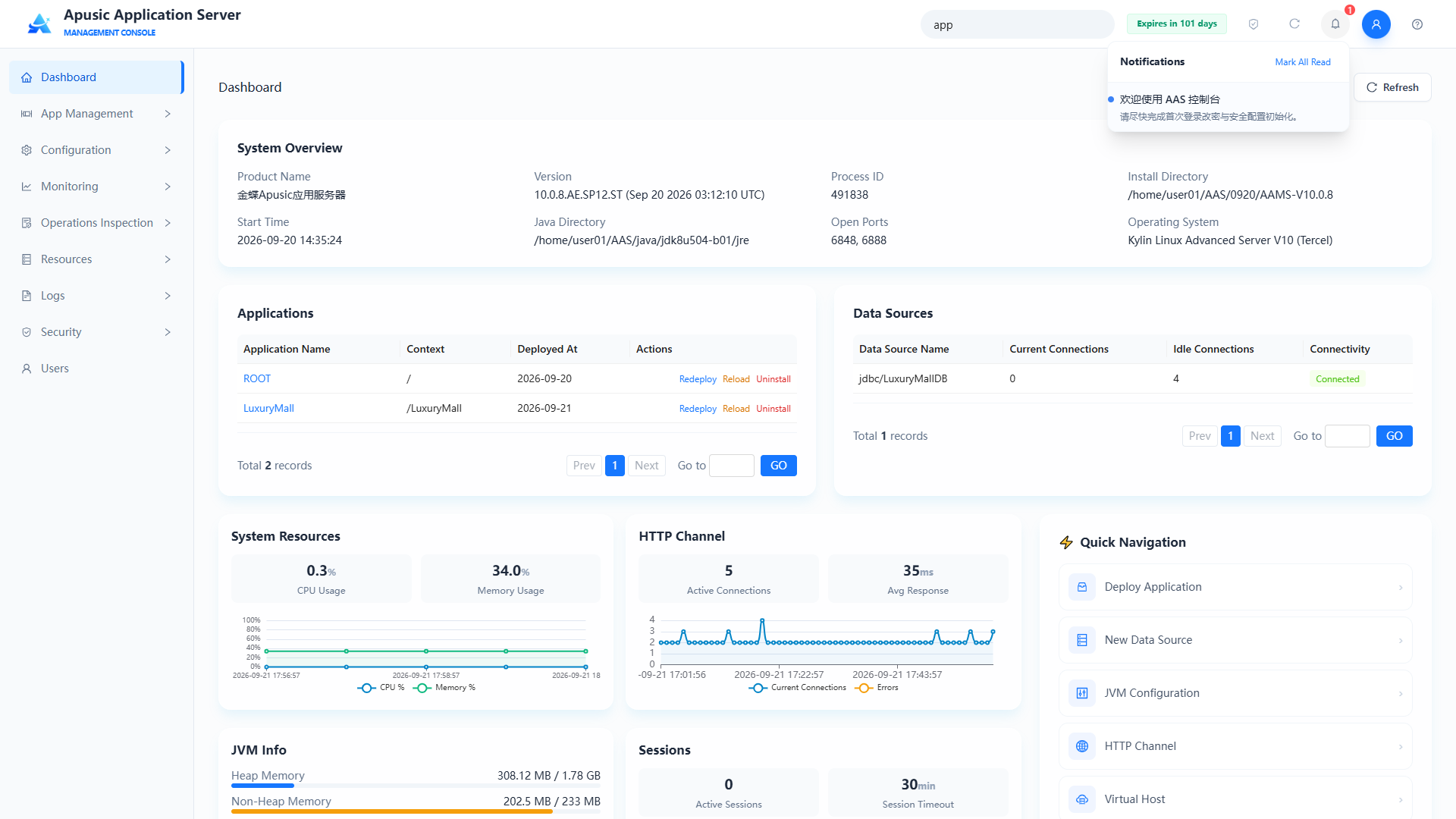The width and height of the screenshot is (1456, 819).
Task: Select Dashboard in the sidebar
Action: [x=96, y=77]
